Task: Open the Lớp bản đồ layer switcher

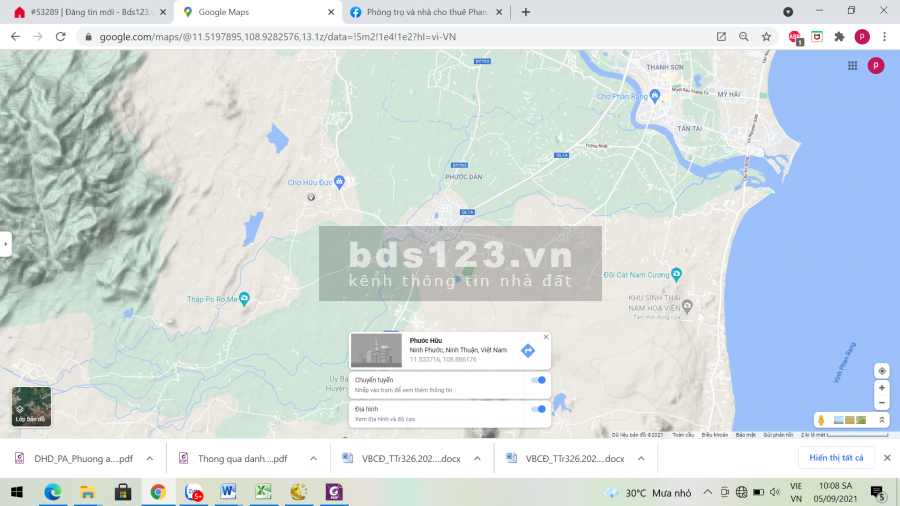Action: 31,406
